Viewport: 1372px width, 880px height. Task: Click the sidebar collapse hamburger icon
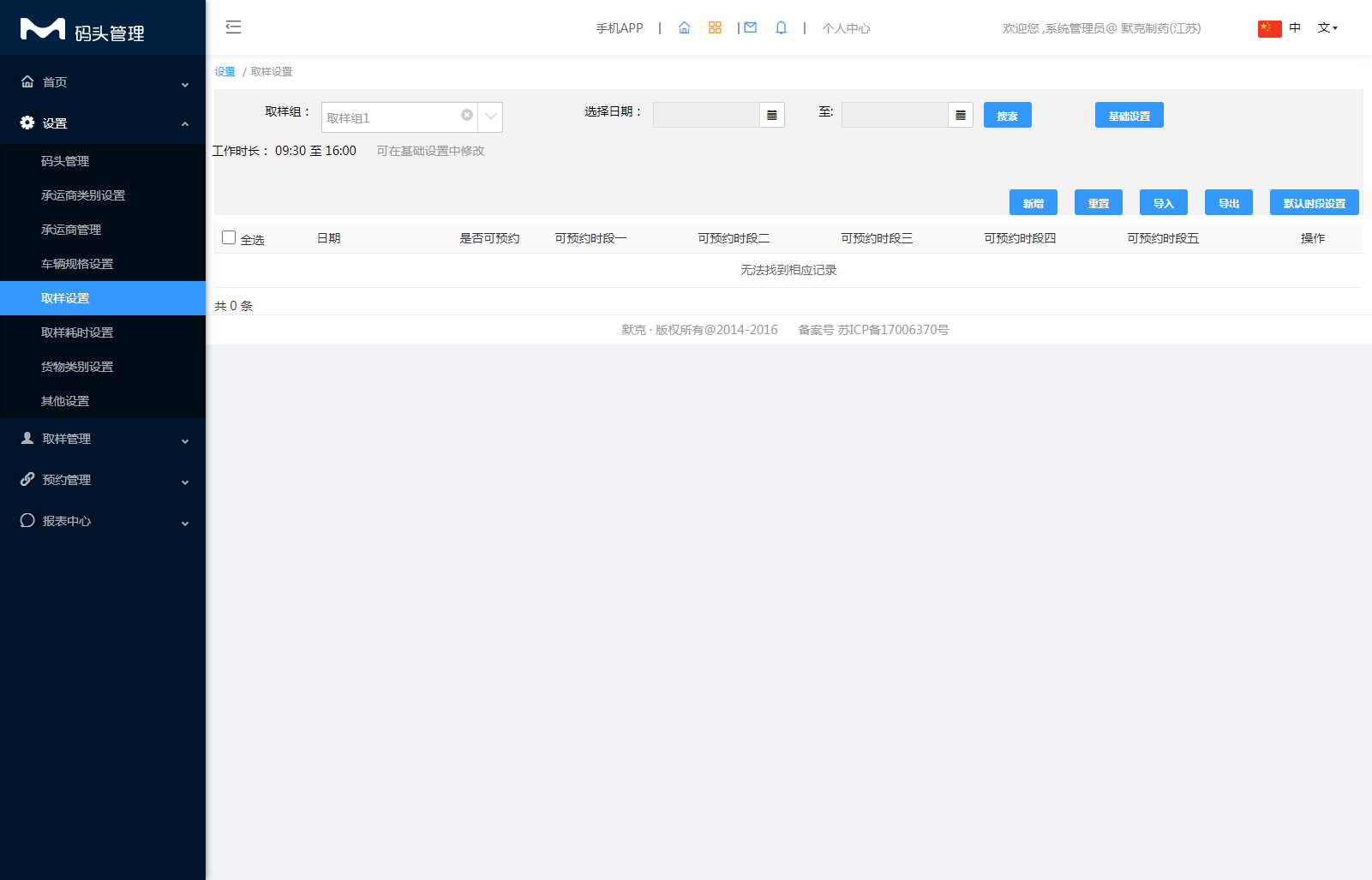233,27
